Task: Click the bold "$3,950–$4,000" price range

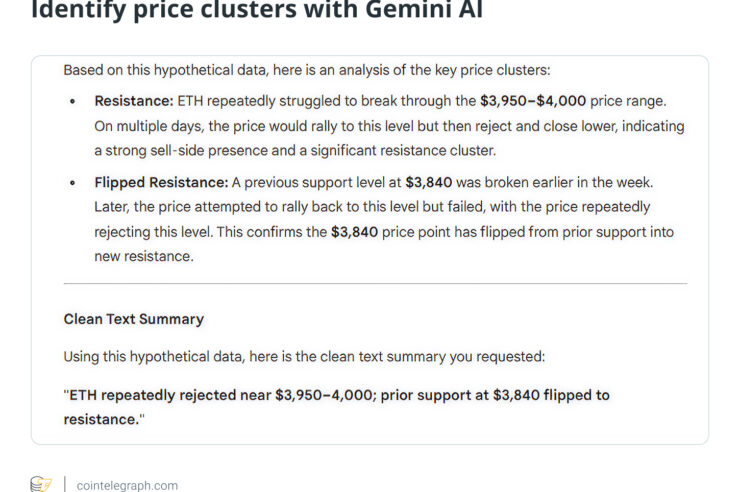Action: (532, 101)
